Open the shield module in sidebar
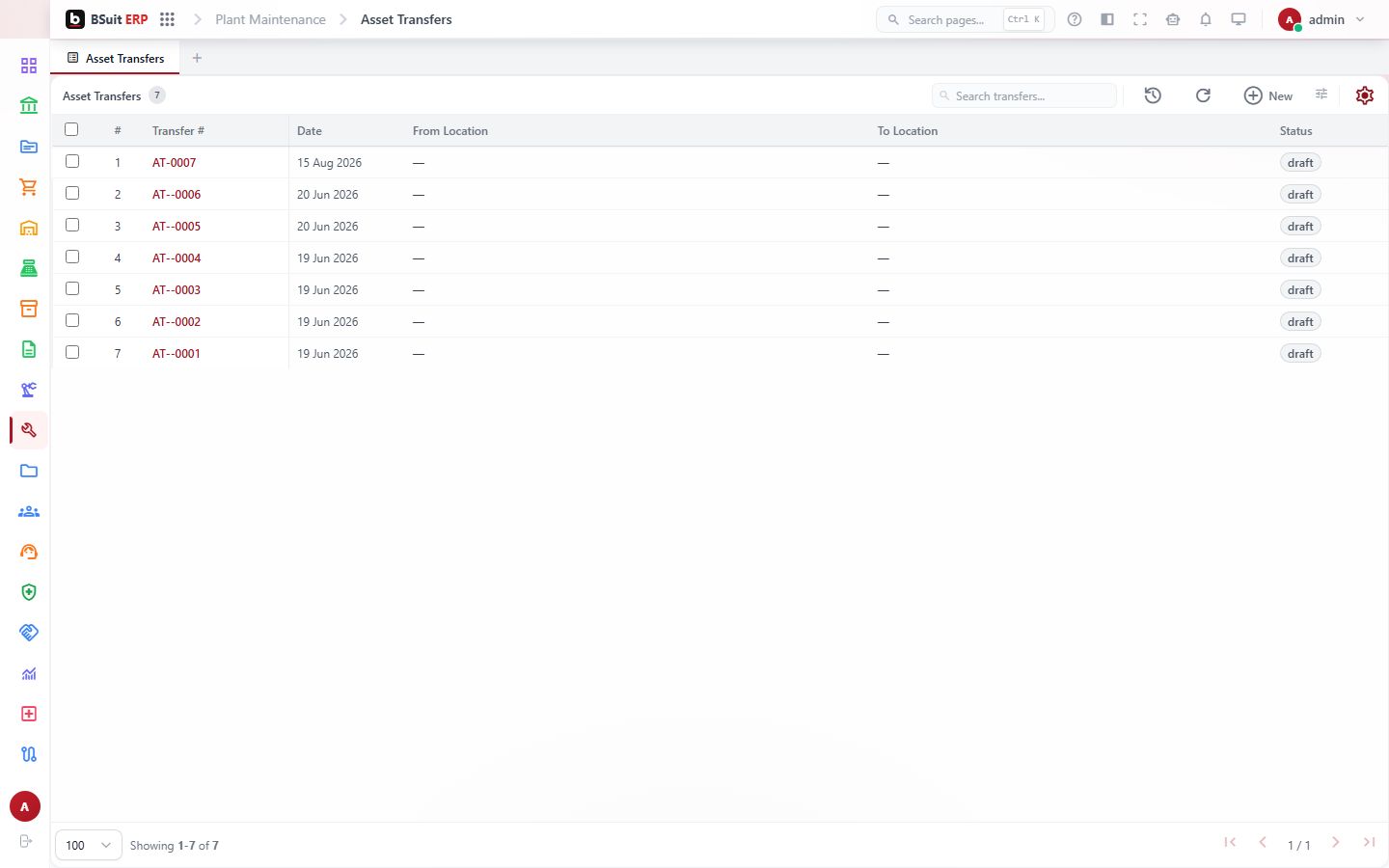 [x=29, y=592]
